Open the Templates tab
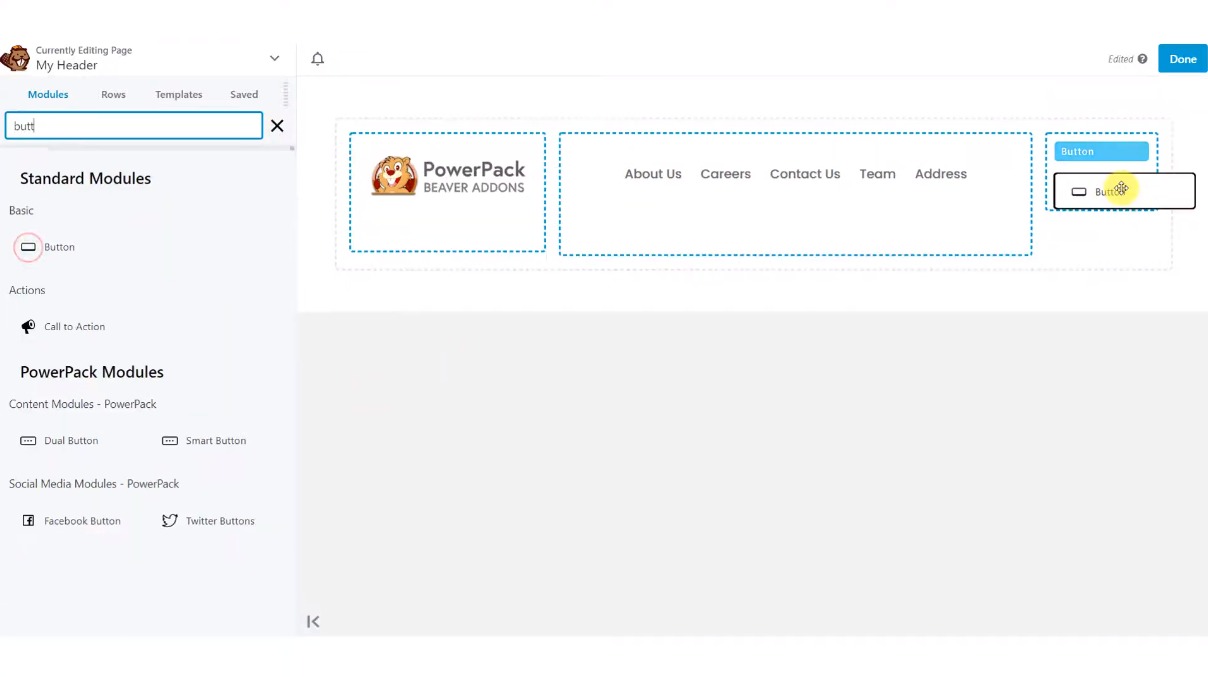This screenshot has height=677, width=1208. click(178, 94)
